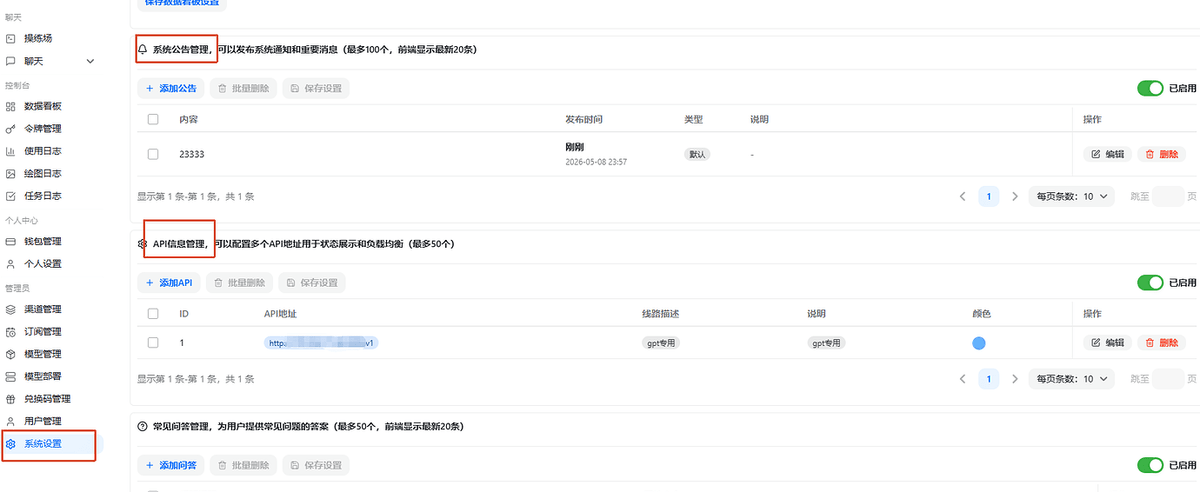Click the 系统设置 gear icon
1200x492 pixels.
[x=11, y=444]
